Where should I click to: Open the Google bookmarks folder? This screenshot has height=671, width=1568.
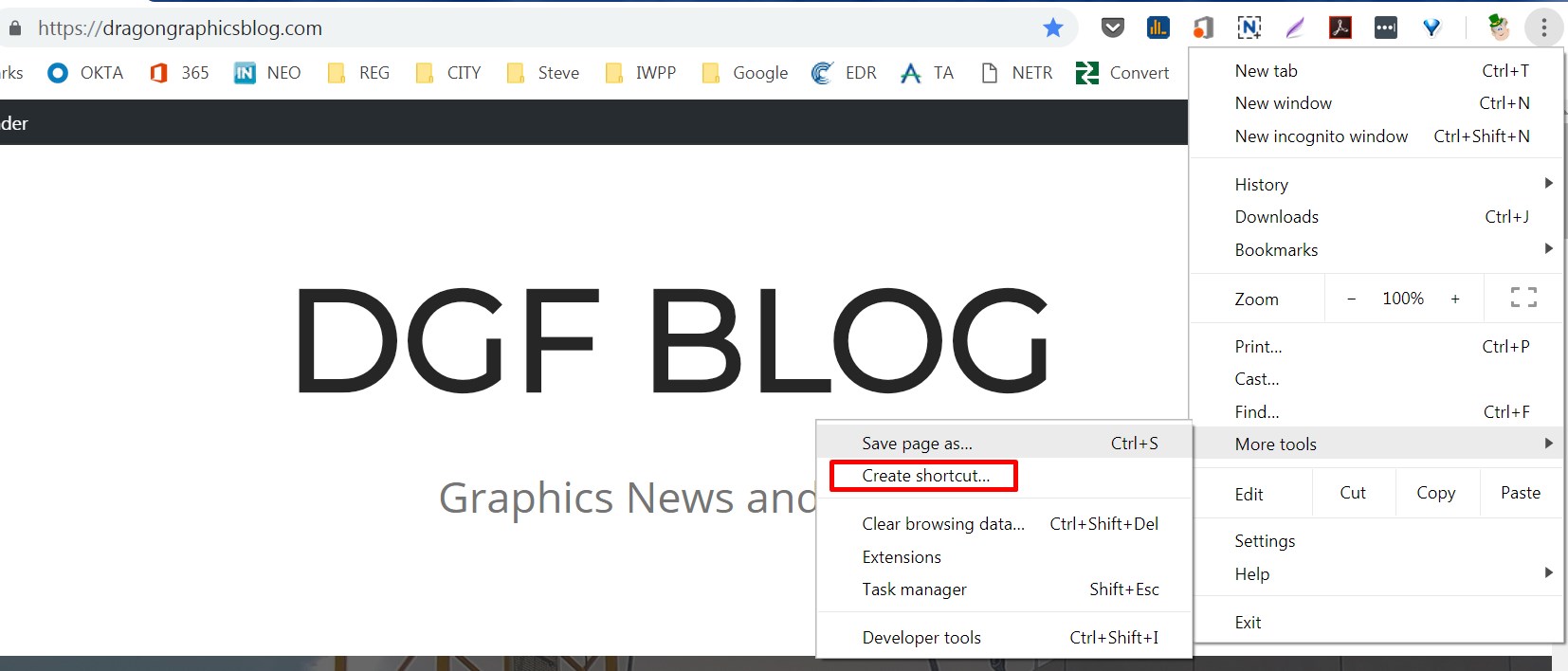point(745,73)
